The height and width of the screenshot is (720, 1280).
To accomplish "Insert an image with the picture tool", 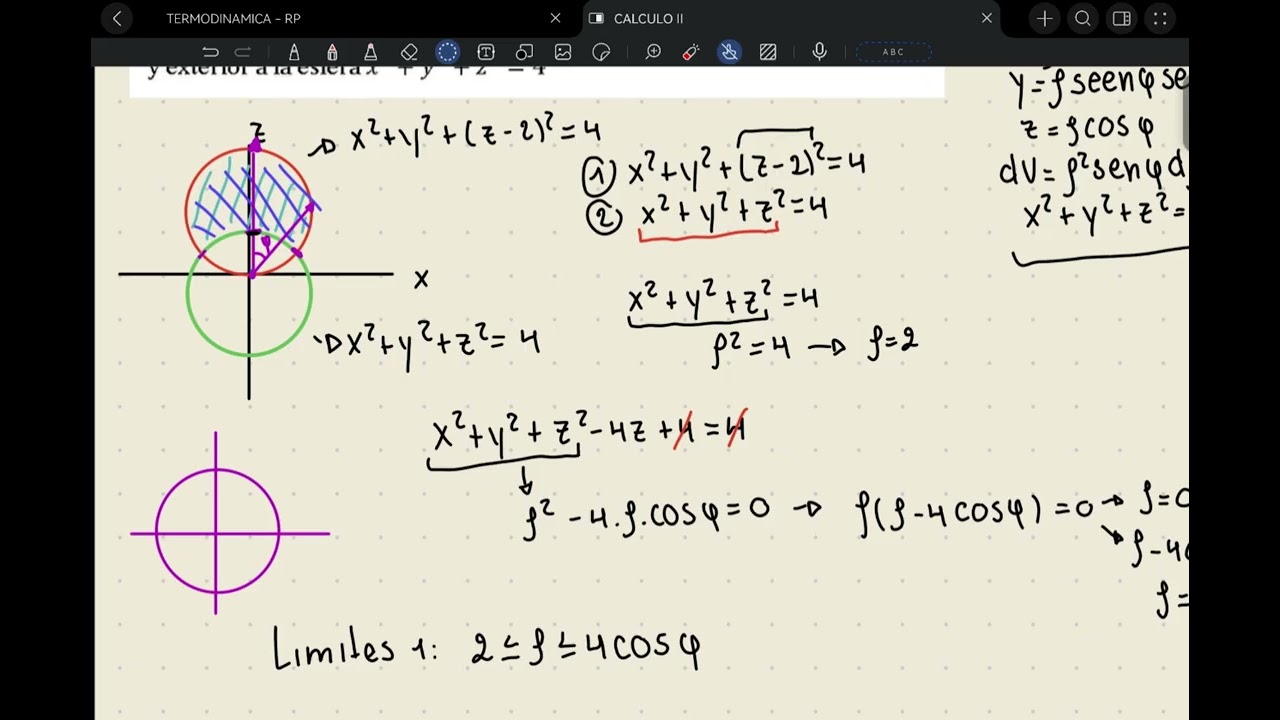I will tap(563, 52).
